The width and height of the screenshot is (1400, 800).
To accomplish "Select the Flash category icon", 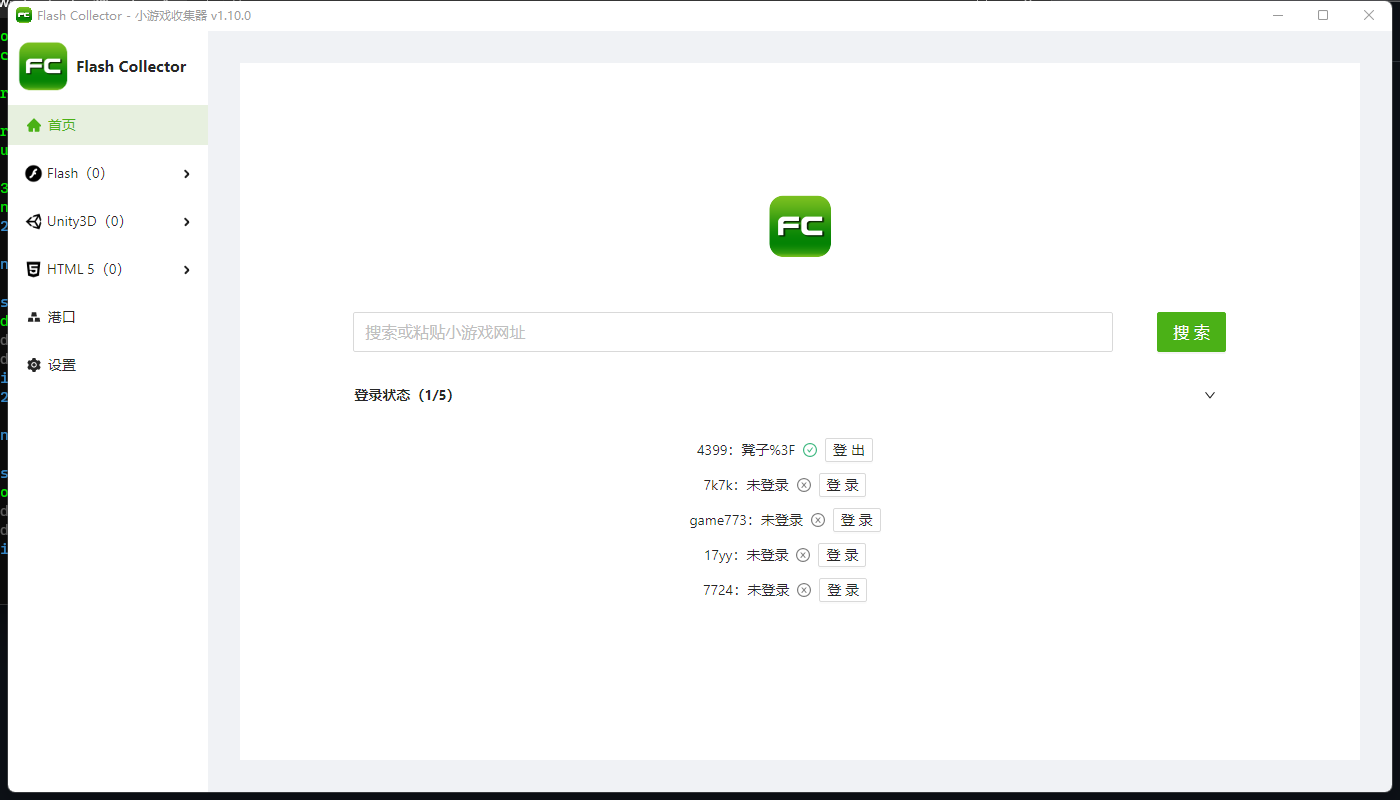I will [x=31, y=172].
